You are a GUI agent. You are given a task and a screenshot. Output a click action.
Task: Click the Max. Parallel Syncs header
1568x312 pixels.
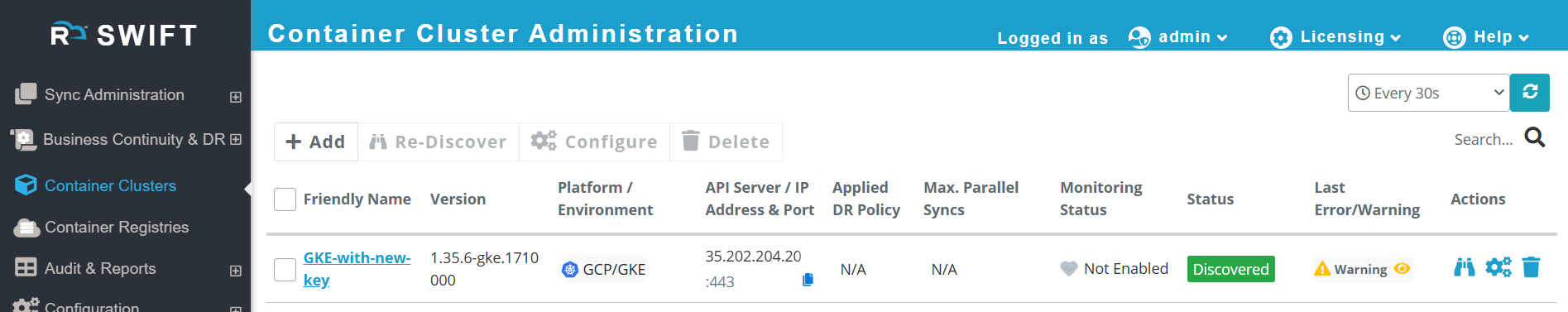(x=971, y=199)
